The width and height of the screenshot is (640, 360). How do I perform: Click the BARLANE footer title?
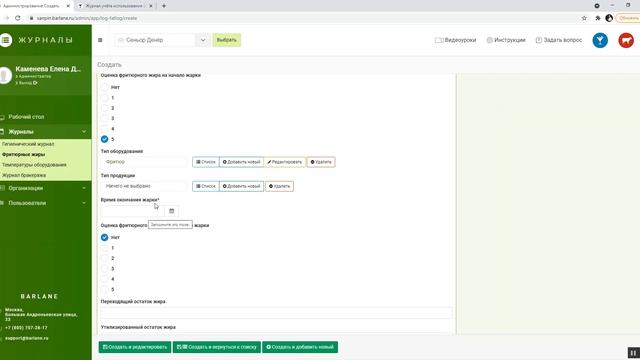[40, 296]
